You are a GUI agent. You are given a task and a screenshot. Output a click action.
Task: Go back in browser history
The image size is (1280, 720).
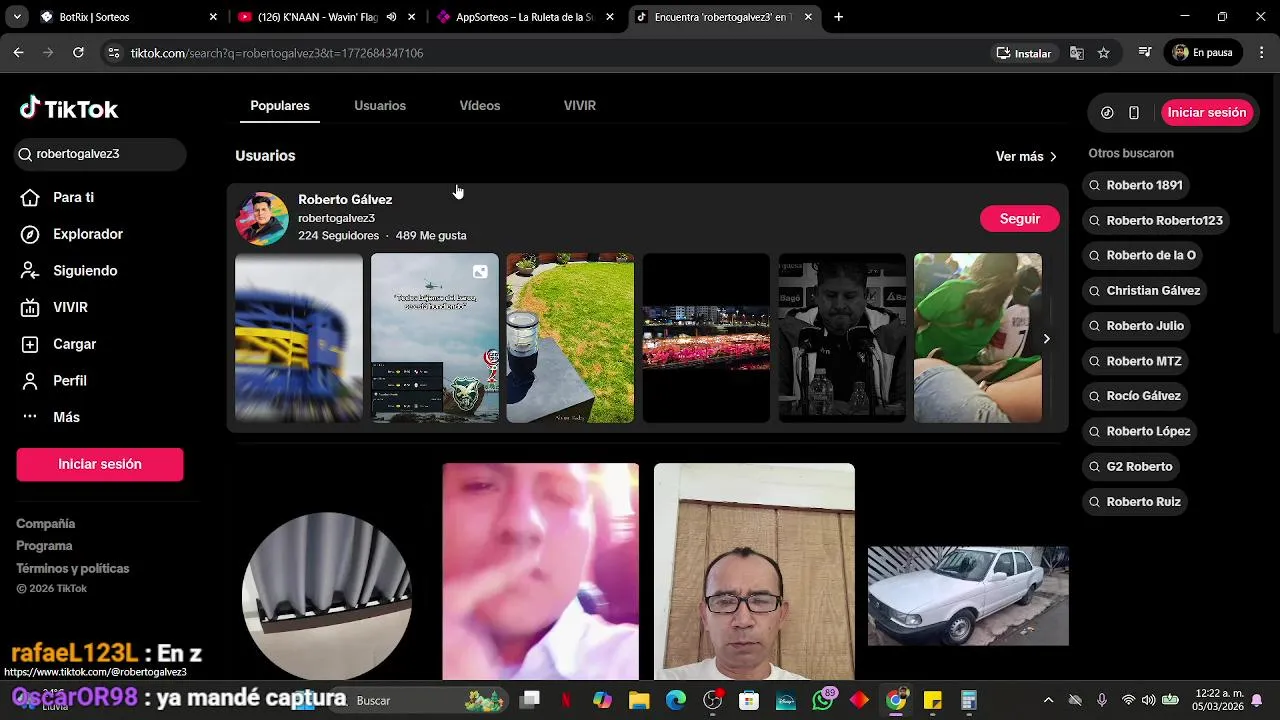(x=18, y=53)
